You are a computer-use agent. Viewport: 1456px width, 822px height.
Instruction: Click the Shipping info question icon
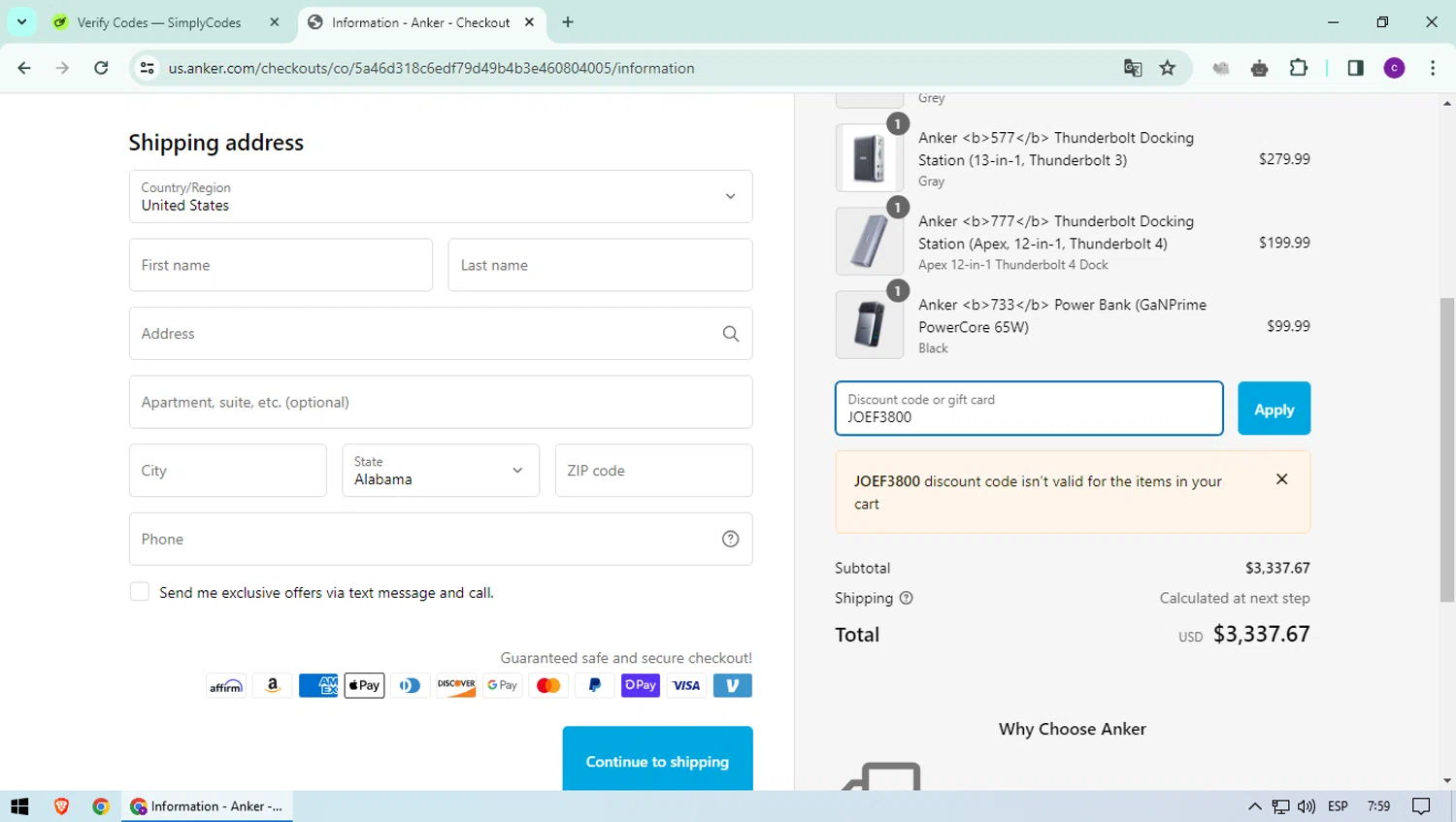[907, 598]
